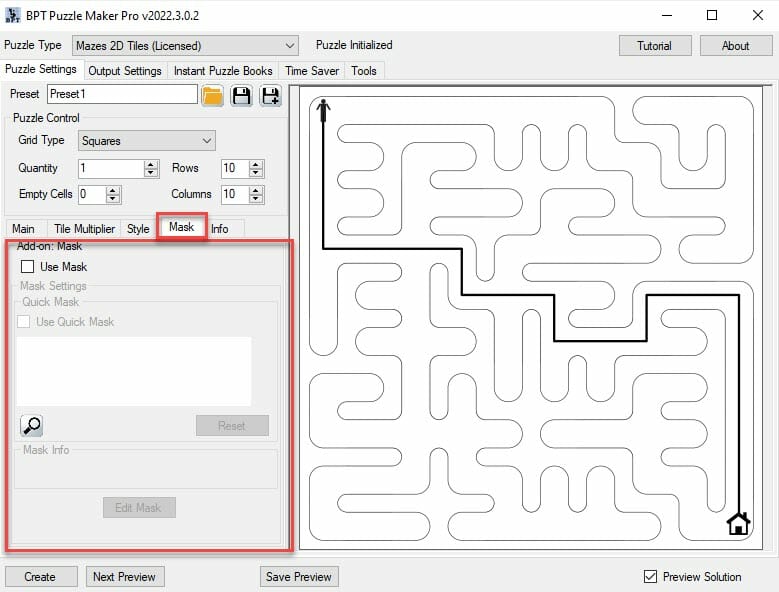
Task: Open the Tile Multiplier sub-tab
Action: coord(84,228)
